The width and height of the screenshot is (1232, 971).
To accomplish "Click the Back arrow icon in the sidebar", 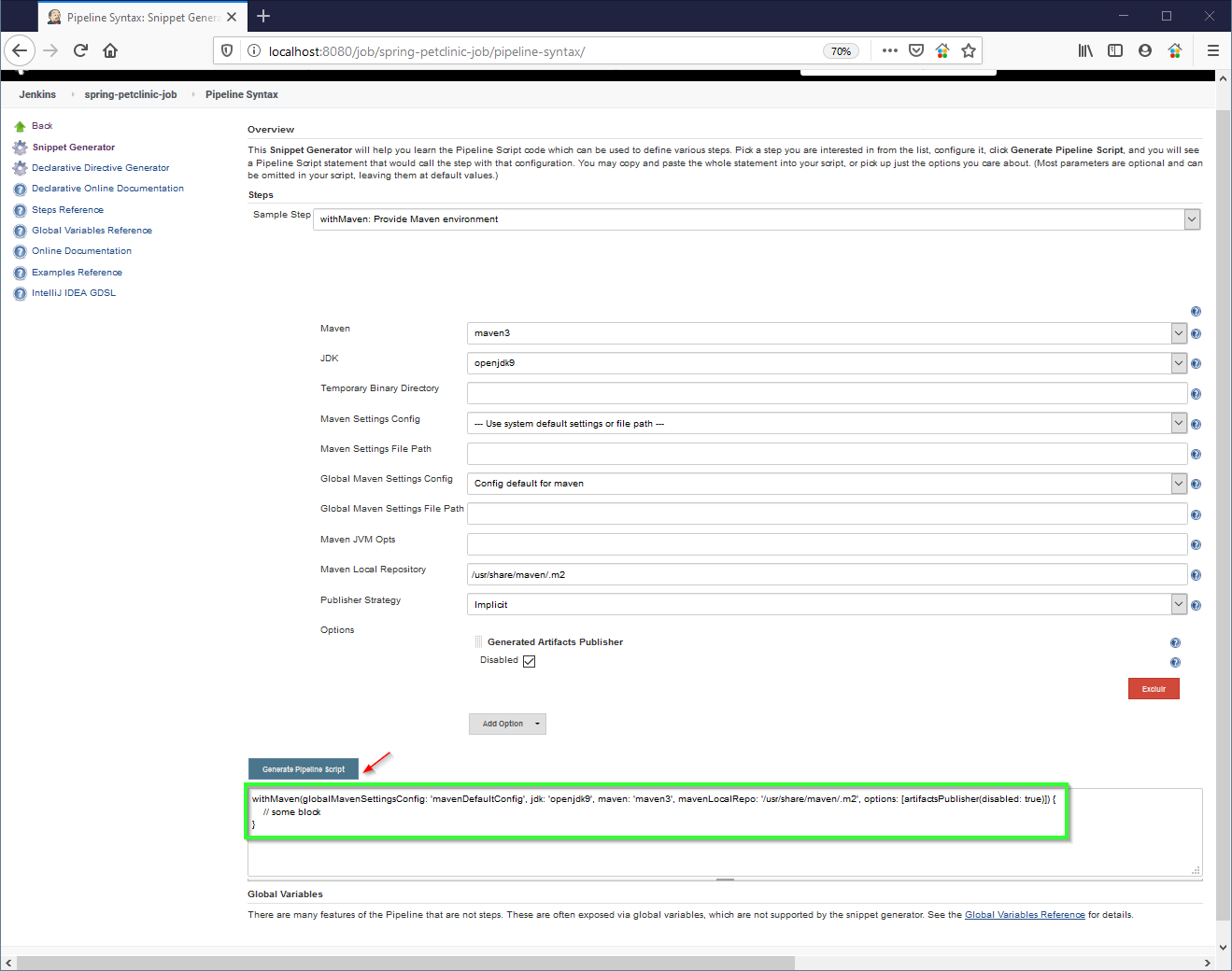I will (x=20, y=126).
